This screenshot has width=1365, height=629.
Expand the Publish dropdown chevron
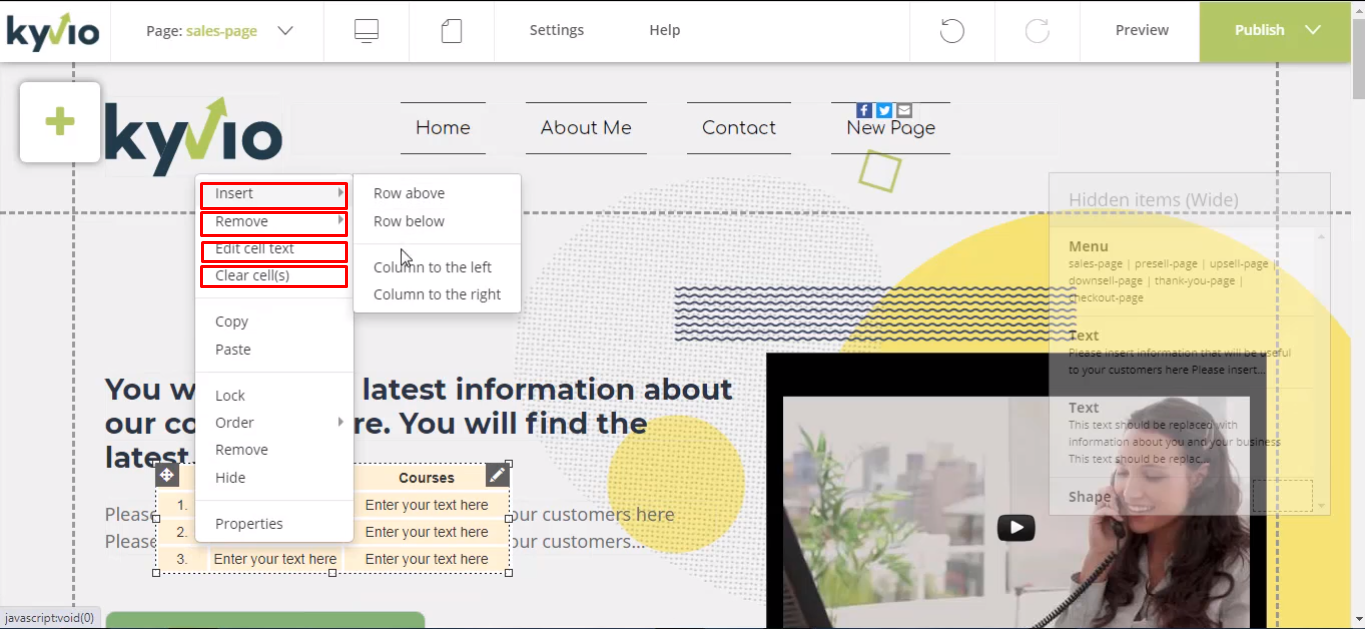(x=1314, y=30)
